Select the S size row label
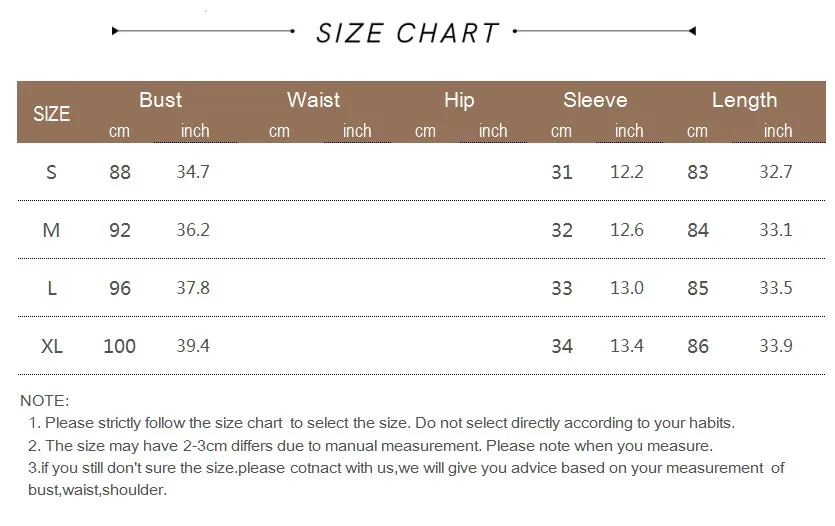The height and width of the screenshot is (526, 835). tap(52, 172)
